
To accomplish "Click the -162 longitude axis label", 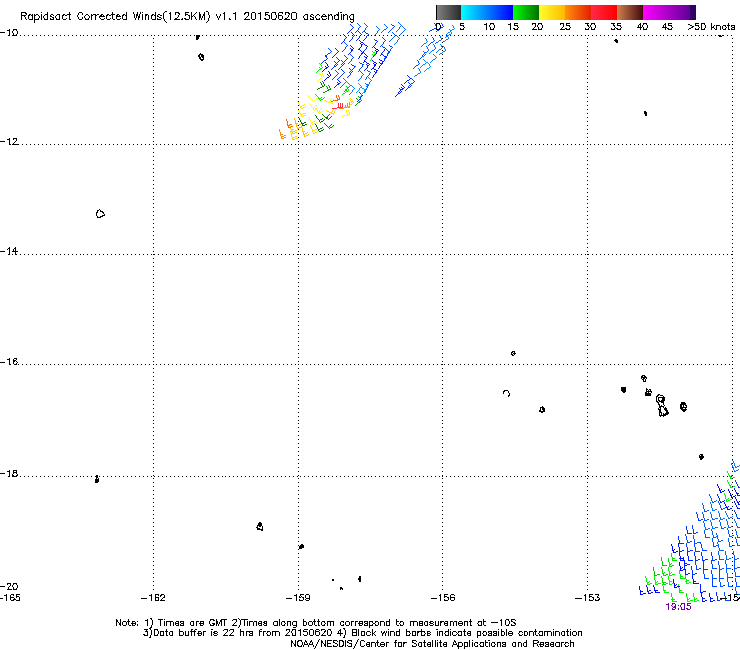I will pyautogui.click(x=153, y=598).
